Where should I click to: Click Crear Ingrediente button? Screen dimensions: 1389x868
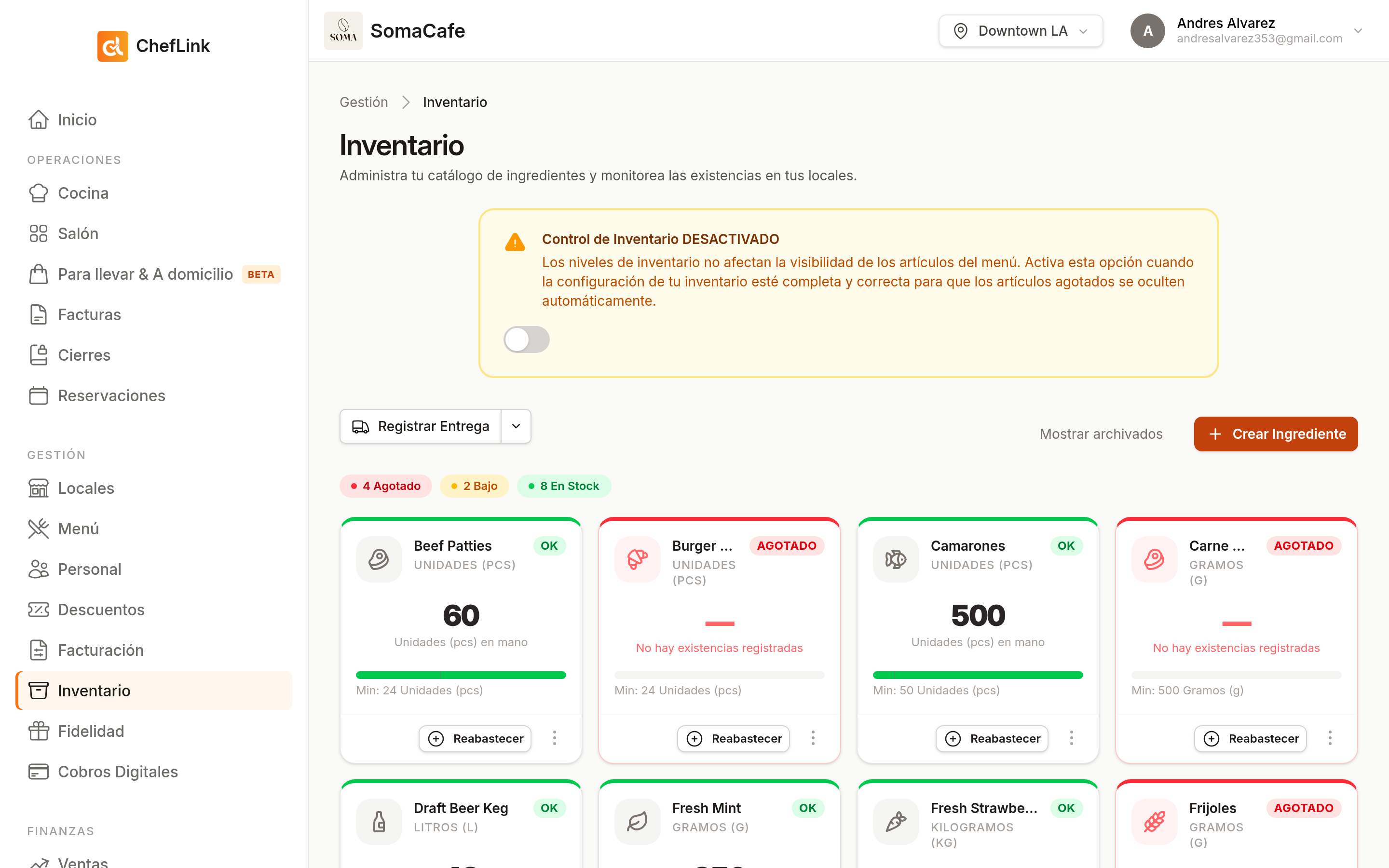coord(1275,434)
